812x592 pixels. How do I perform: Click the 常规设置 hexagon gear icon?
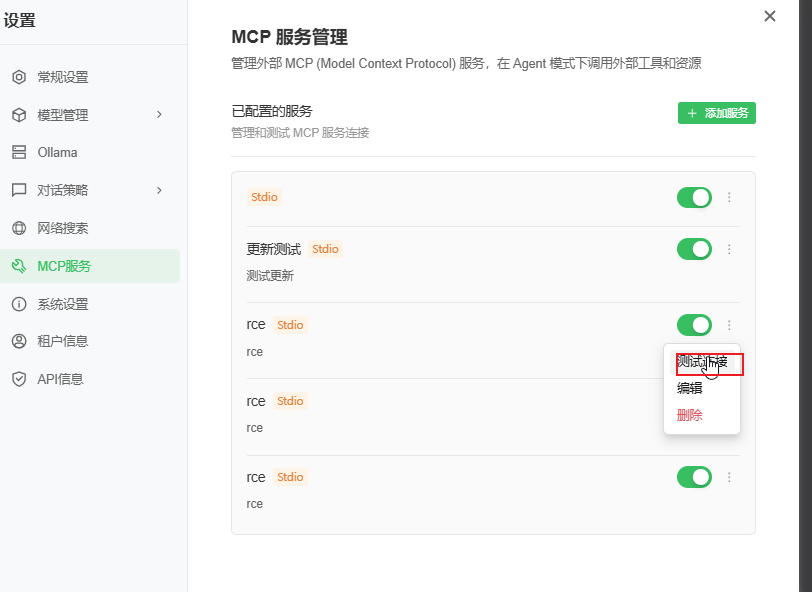(19, 77)
